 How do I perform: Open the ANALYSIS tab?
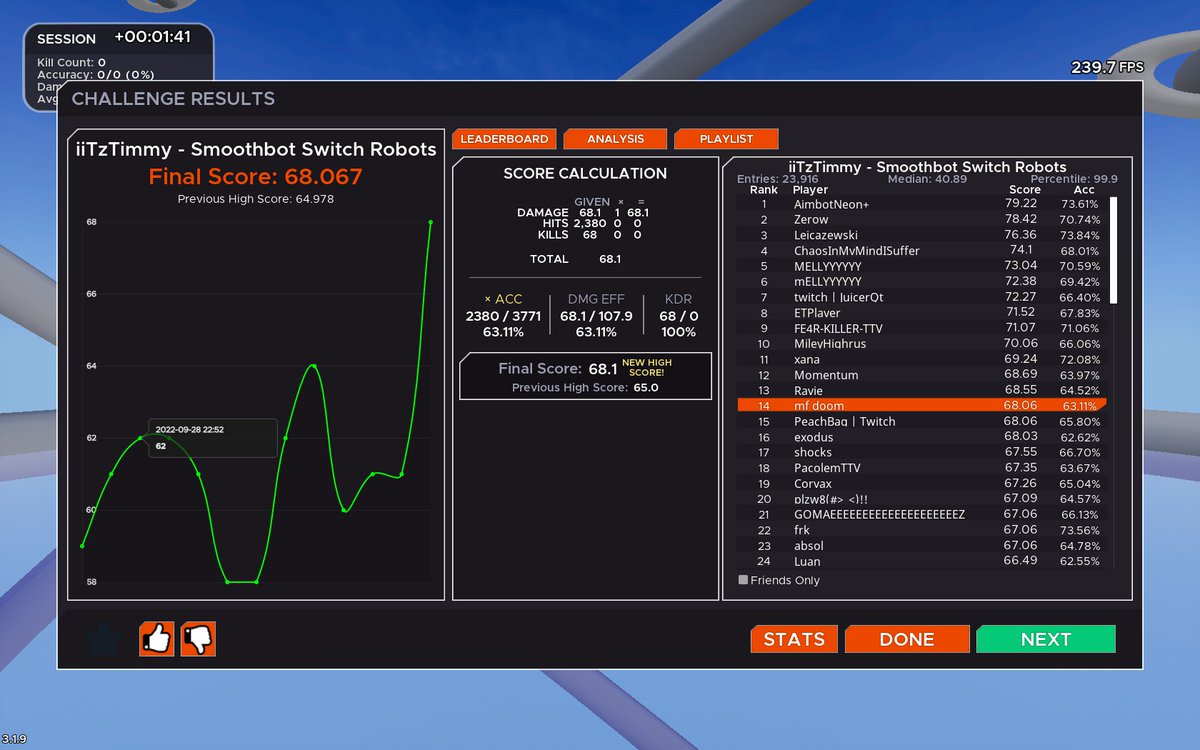[x=615, y=139]
